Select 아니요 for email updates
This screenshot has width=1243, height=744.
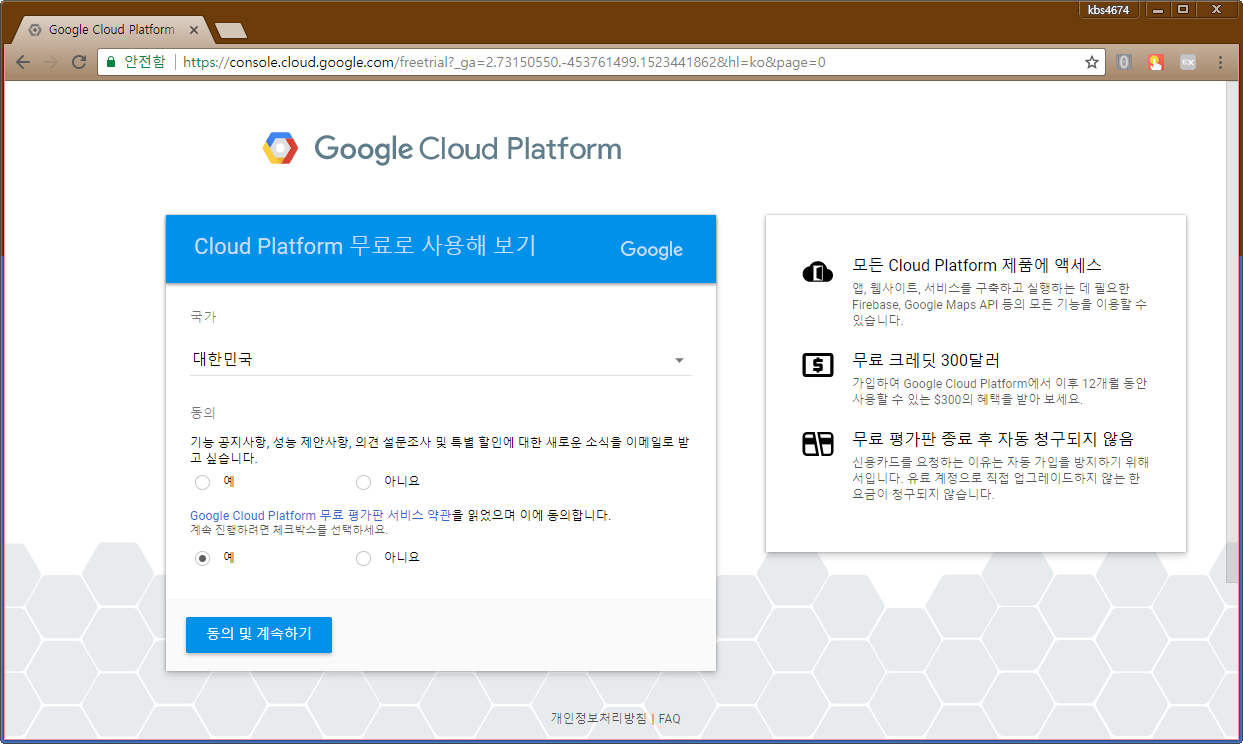click(x=363, y=482)
